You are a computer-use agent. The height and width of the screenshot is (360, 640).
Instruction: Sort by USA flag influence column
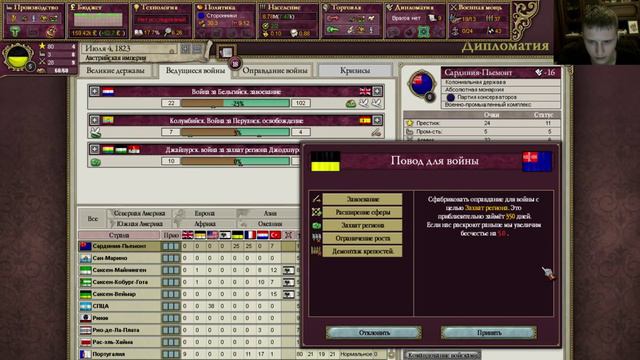(x=213, y=235)
